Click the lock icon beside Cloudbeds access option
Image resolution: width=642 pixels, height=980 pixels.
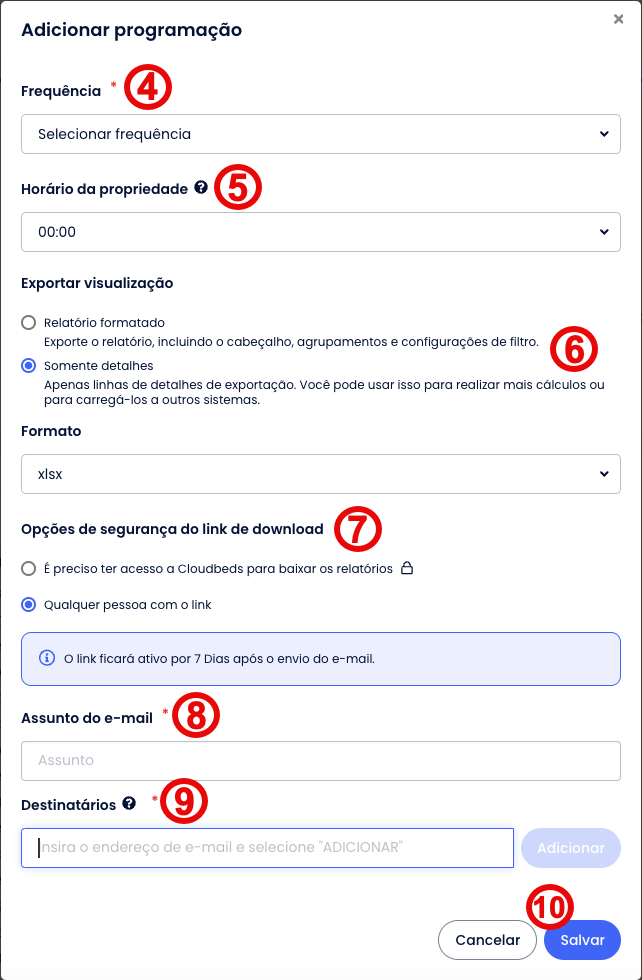(407, 568)
